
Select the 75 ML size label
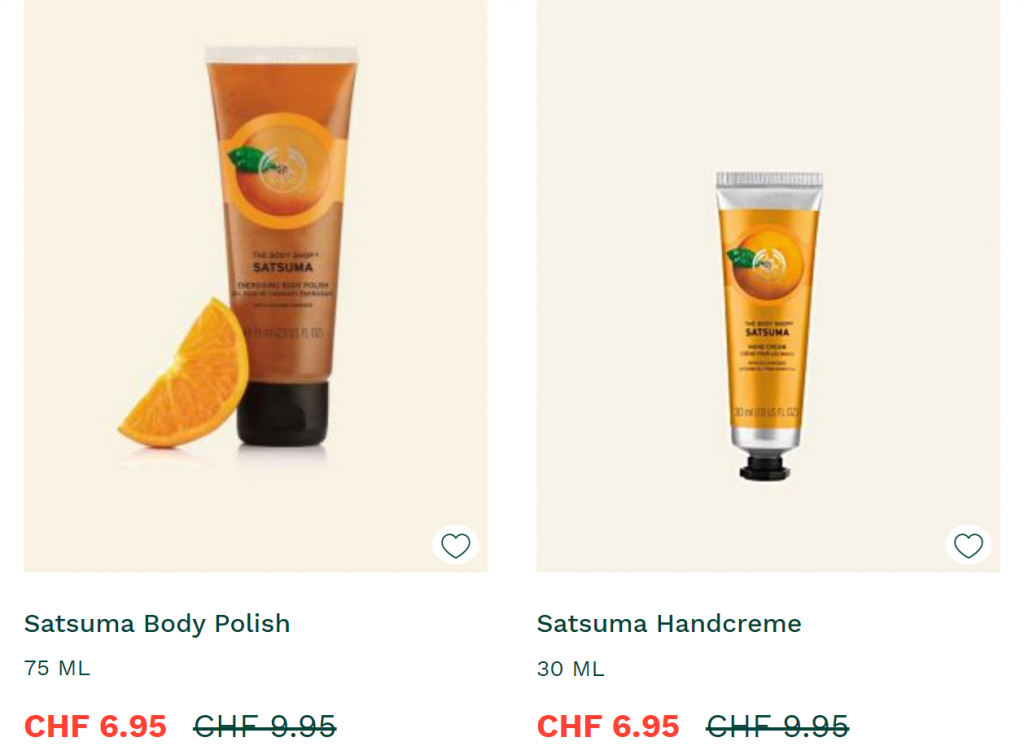click(x=57, y=668)
